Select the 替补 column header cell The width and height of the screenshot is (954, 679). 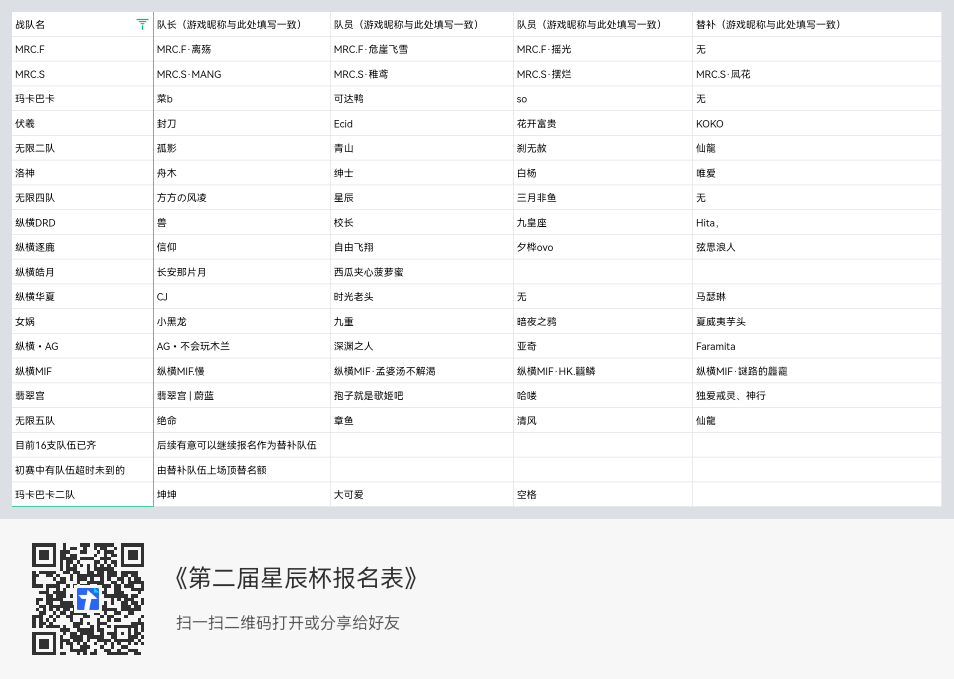click(x=816, y=24)
